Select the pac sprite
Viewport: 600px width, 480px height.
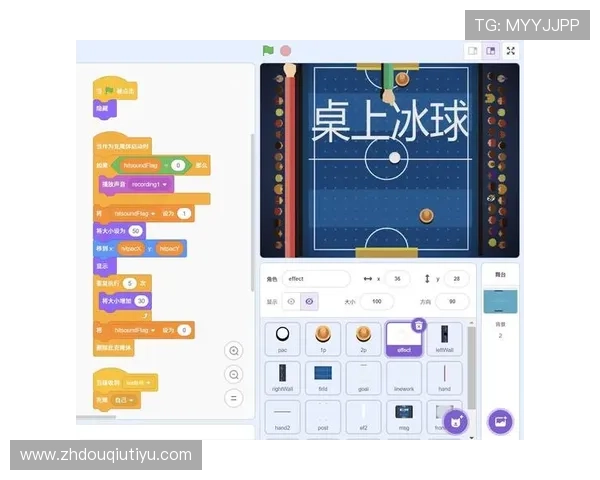[282, 339]
